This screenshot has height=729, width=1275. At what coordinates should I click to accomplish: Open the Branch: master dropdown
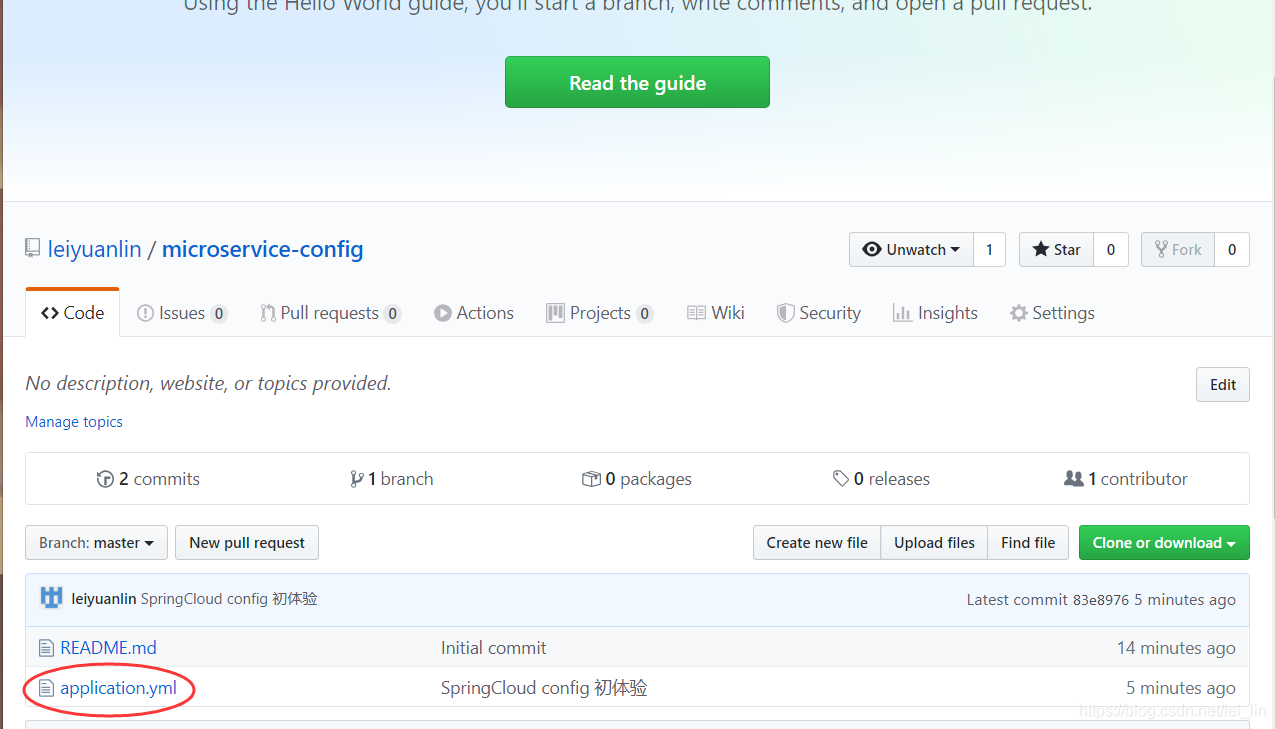(96, 543)
